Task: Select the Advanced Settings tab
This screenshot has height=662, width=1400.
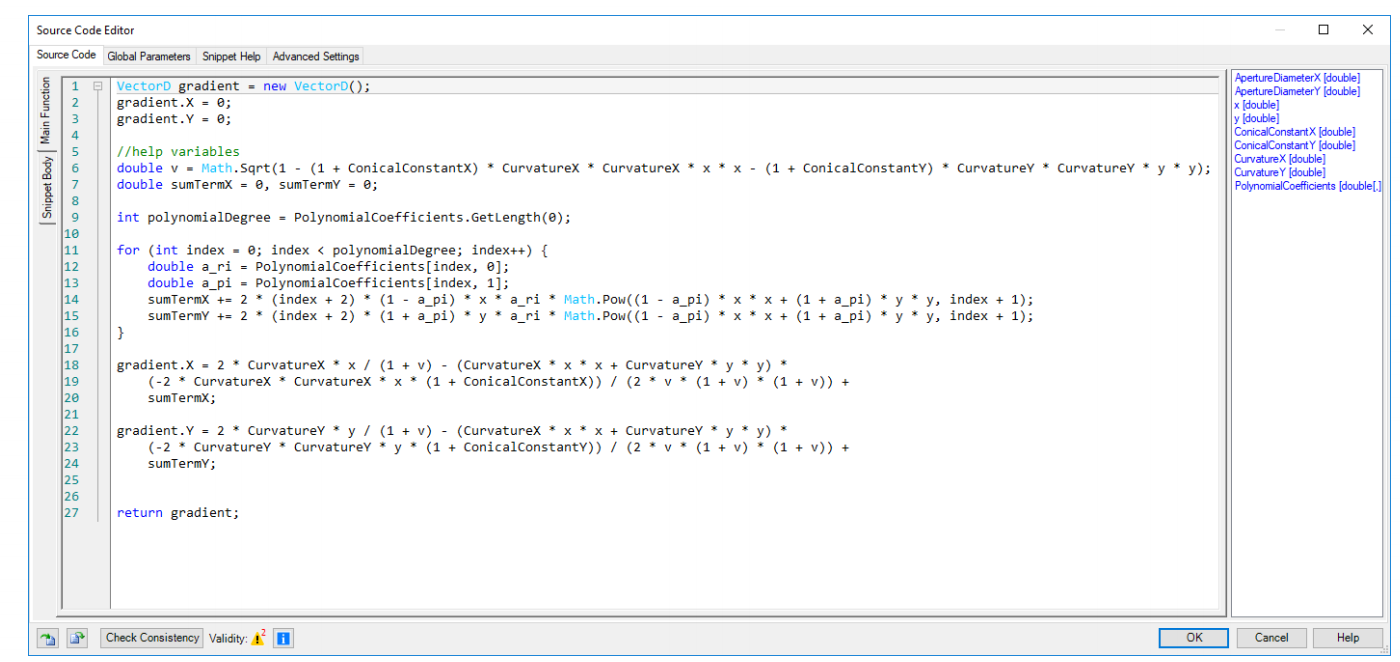Action: [315, 56]
